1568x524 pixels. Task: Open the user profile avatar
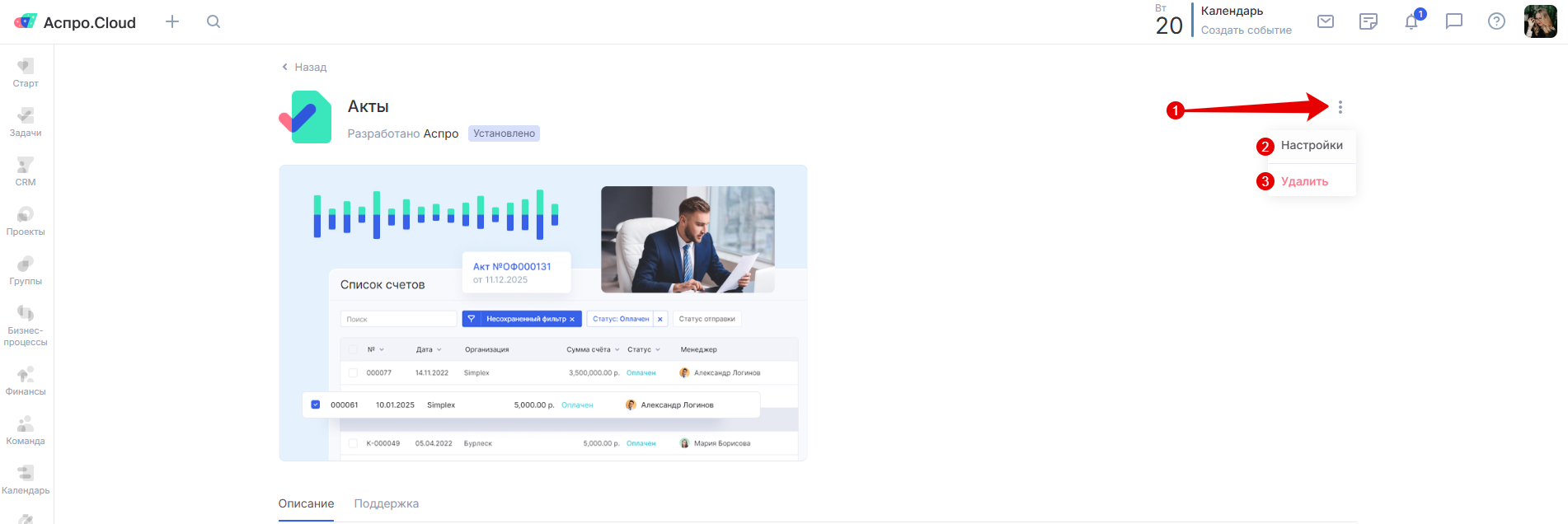[x=1540, y=21]
